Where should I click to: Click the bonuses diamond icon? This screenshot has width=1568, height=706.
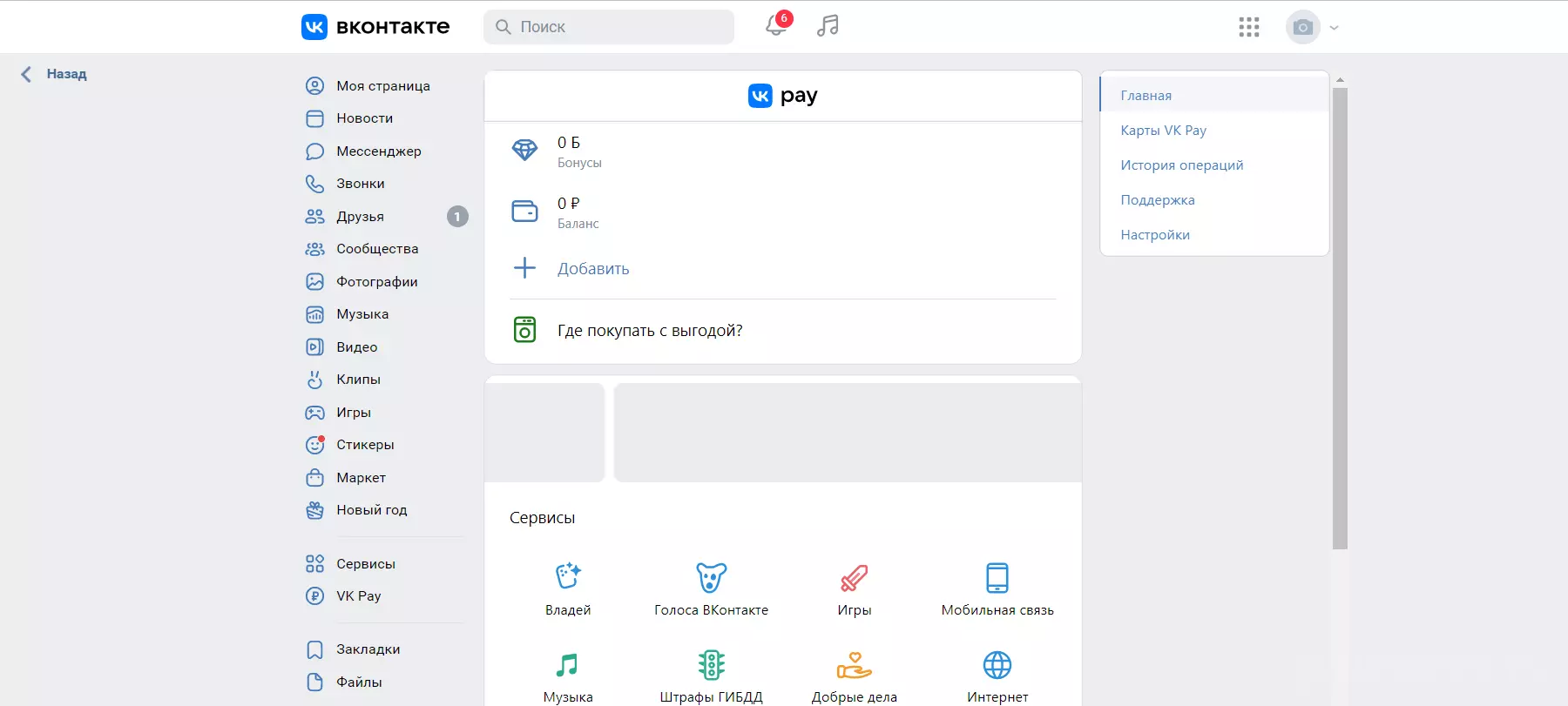(524, 151)
